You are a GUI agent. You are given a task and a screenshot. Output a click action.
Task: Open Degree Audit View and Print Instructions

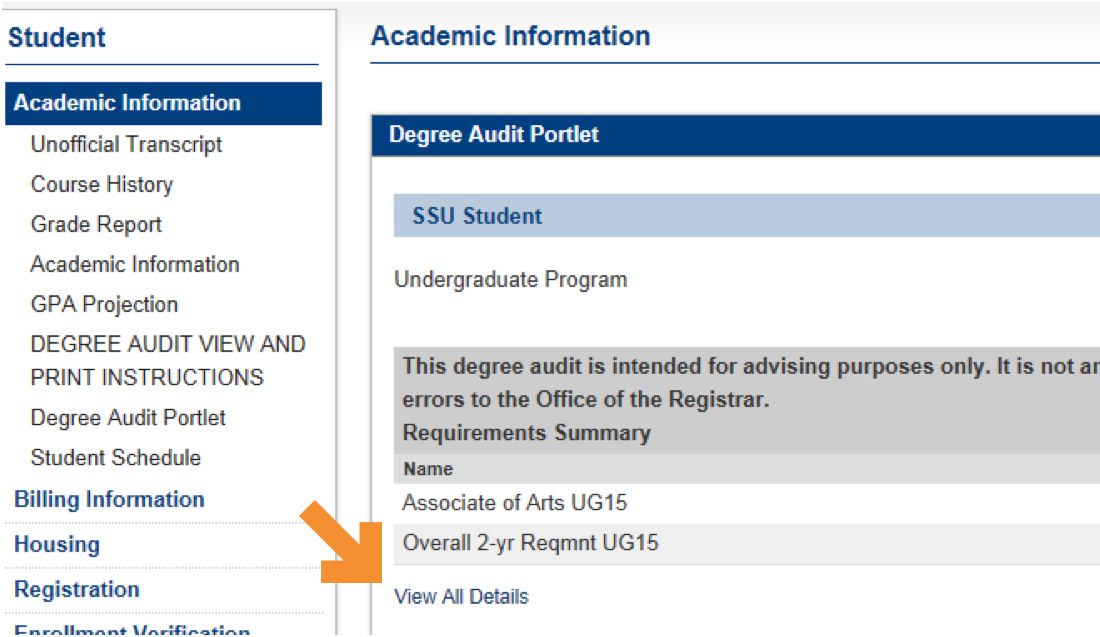[167, 360]
